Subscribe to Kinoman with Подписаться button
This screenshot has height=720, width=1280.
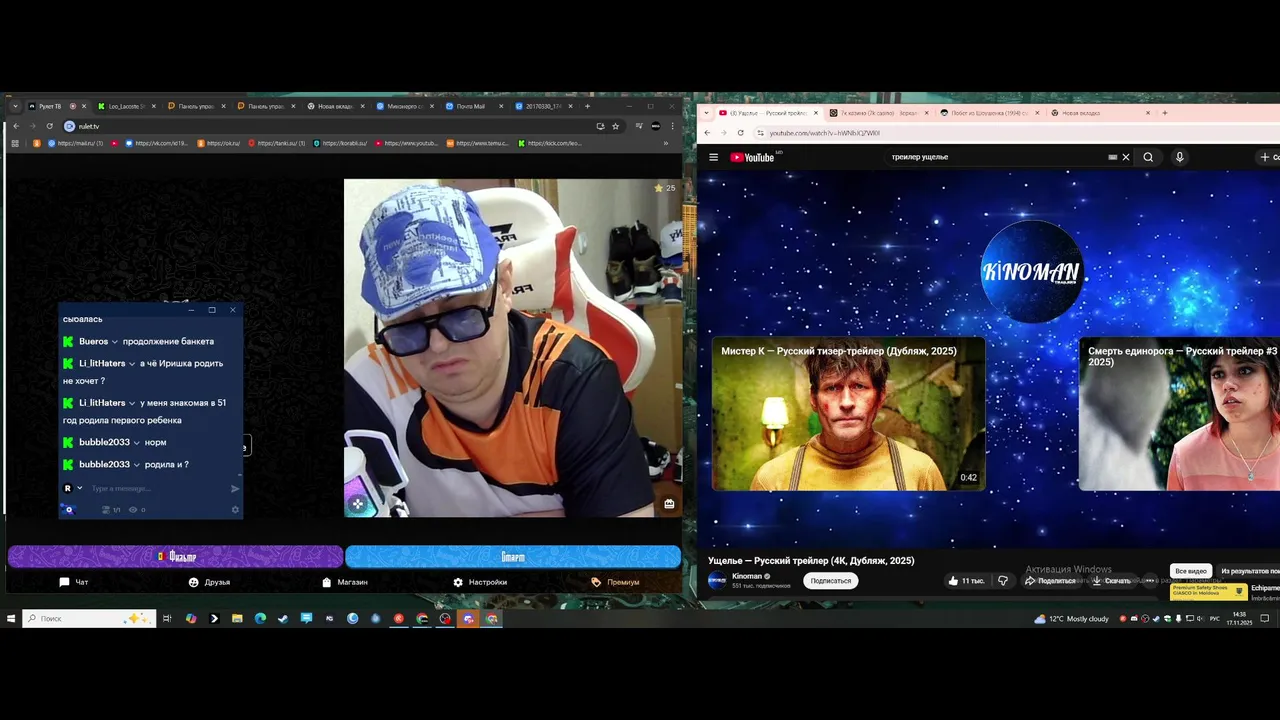point(831,580)
